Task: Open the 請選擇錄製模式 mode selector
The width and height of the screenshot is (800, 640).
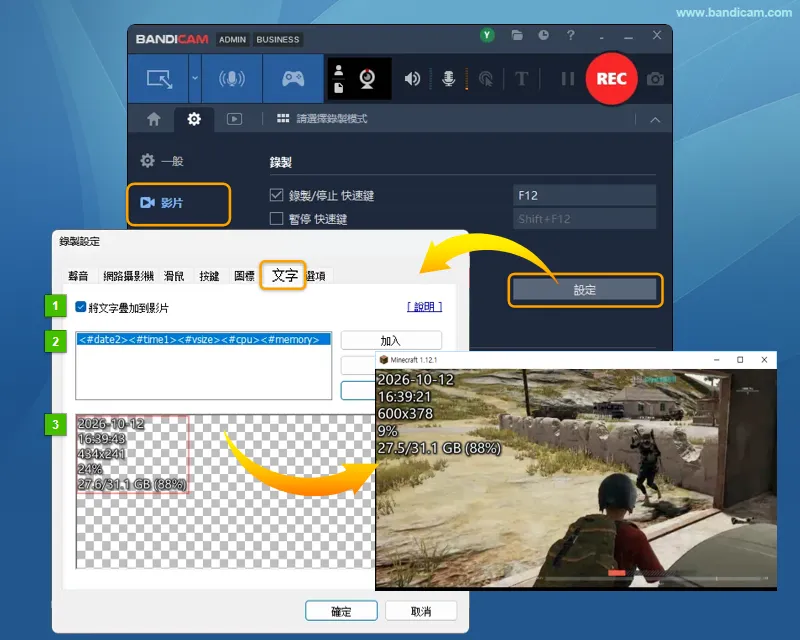Action: (x=322, y=119)
